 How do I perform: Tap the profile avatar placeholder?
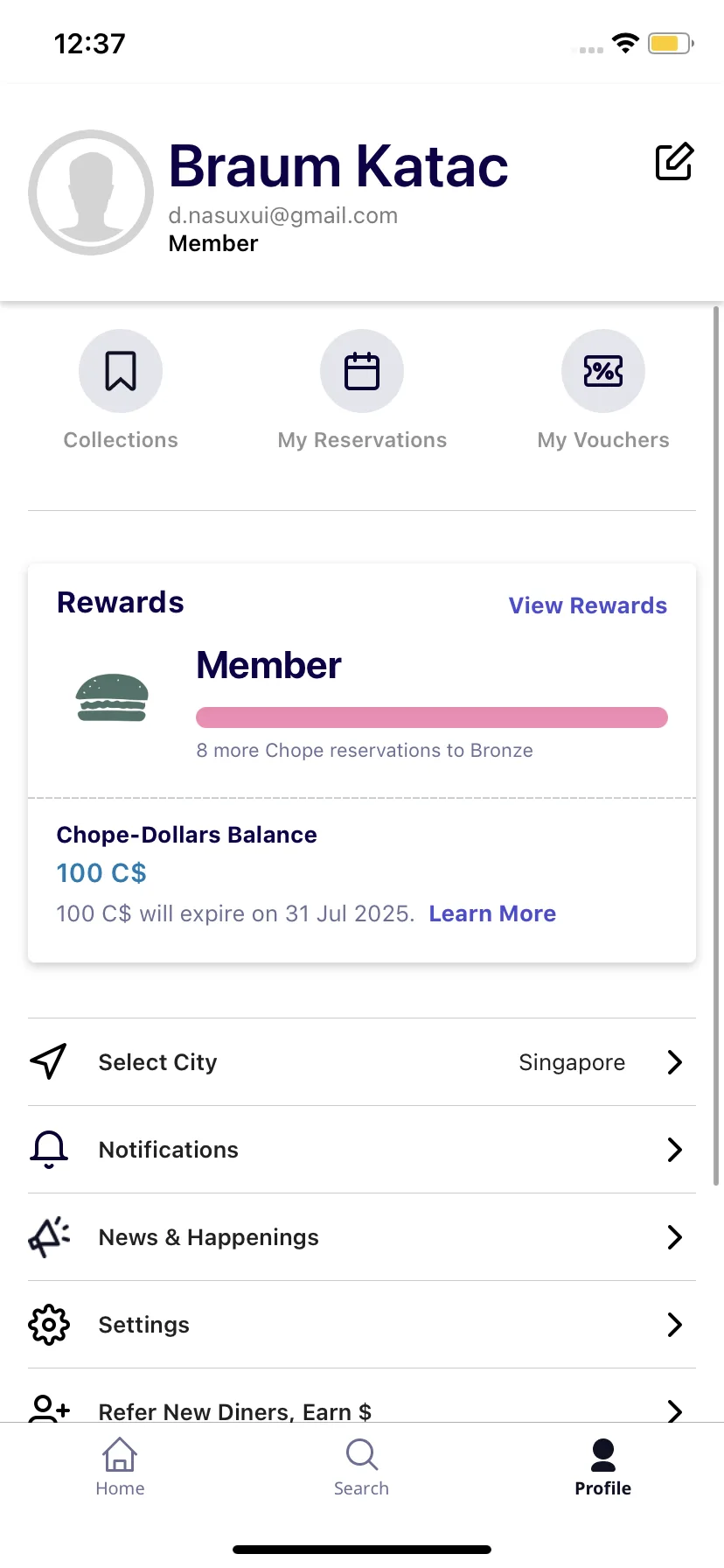click(91, 192)
